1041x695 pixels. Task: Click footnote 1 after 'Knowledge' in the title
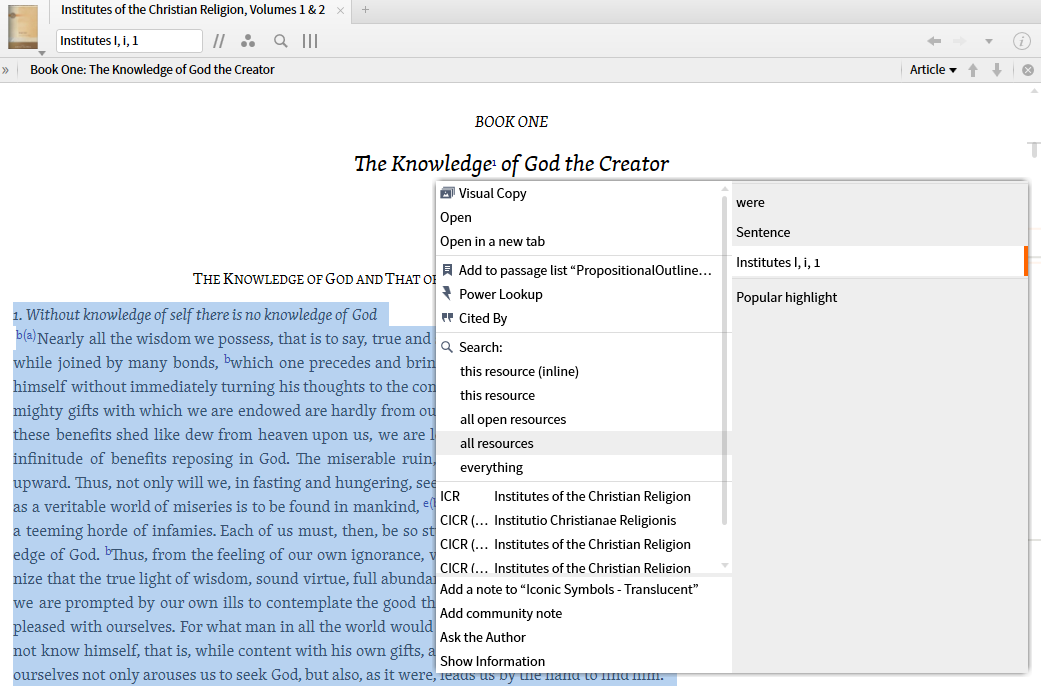(494, 162)
